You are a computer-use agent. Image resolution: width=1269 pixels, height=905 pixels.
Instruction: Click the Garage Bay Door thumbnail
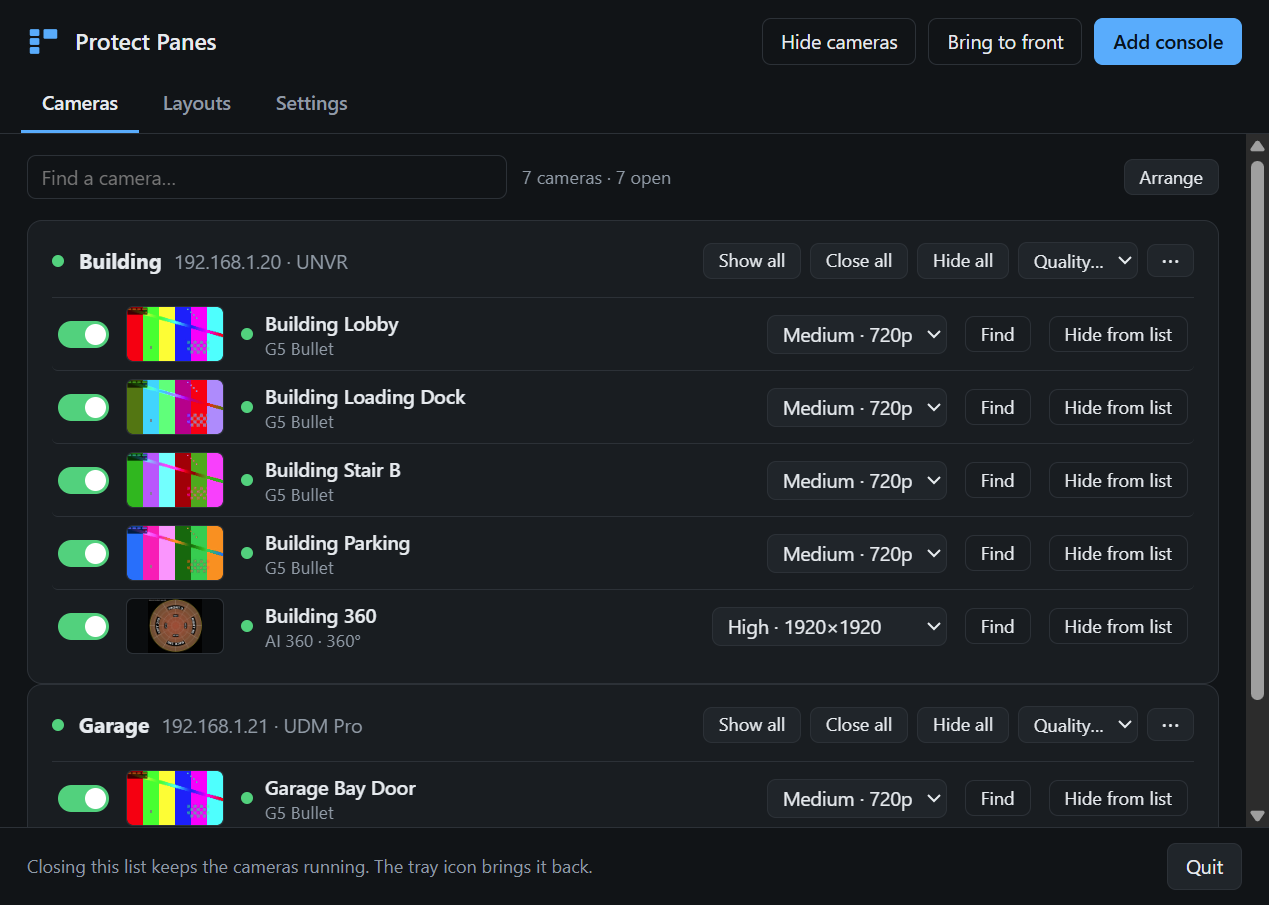point(175,798)
